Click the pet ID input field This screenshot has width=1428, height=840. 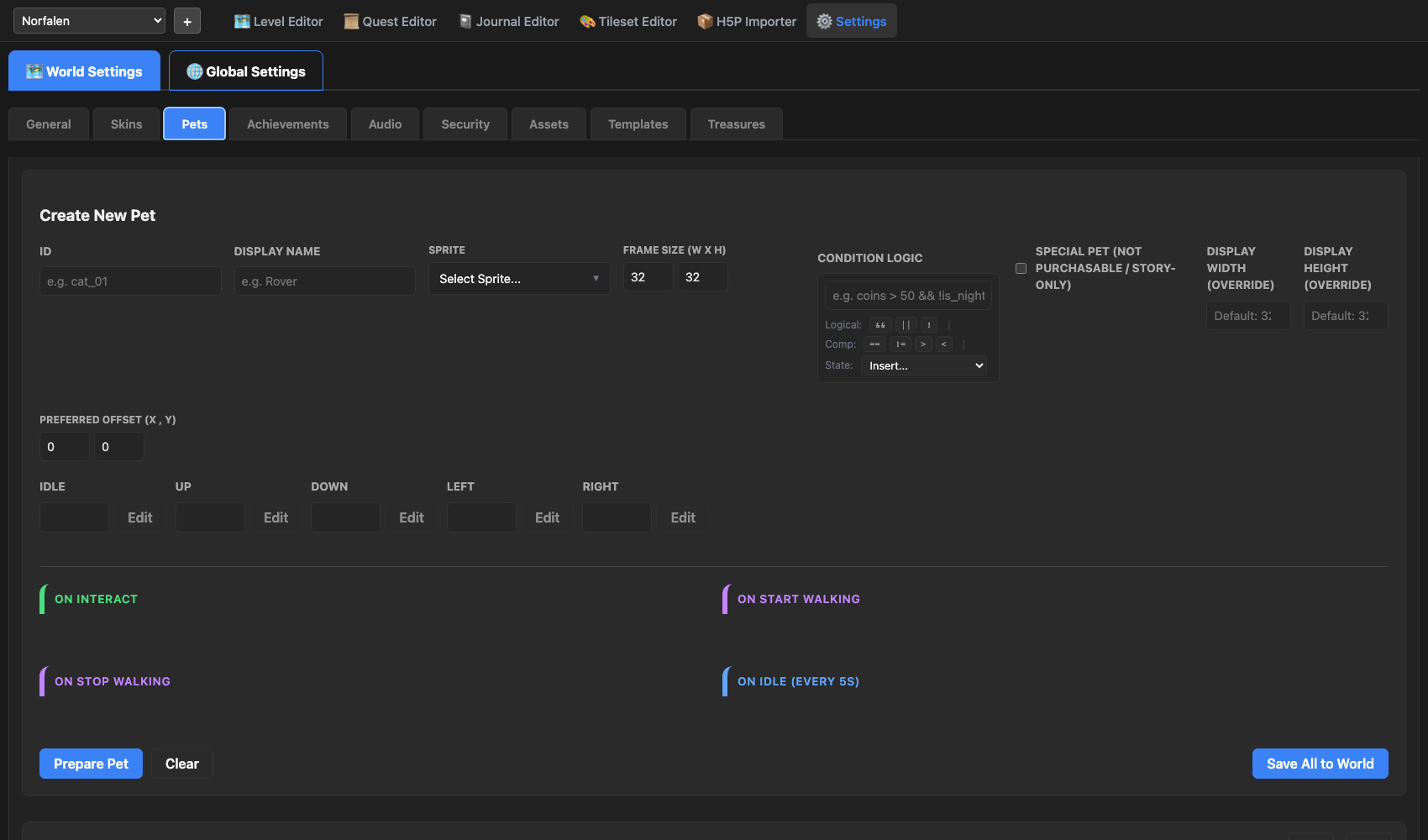[130, 281]
